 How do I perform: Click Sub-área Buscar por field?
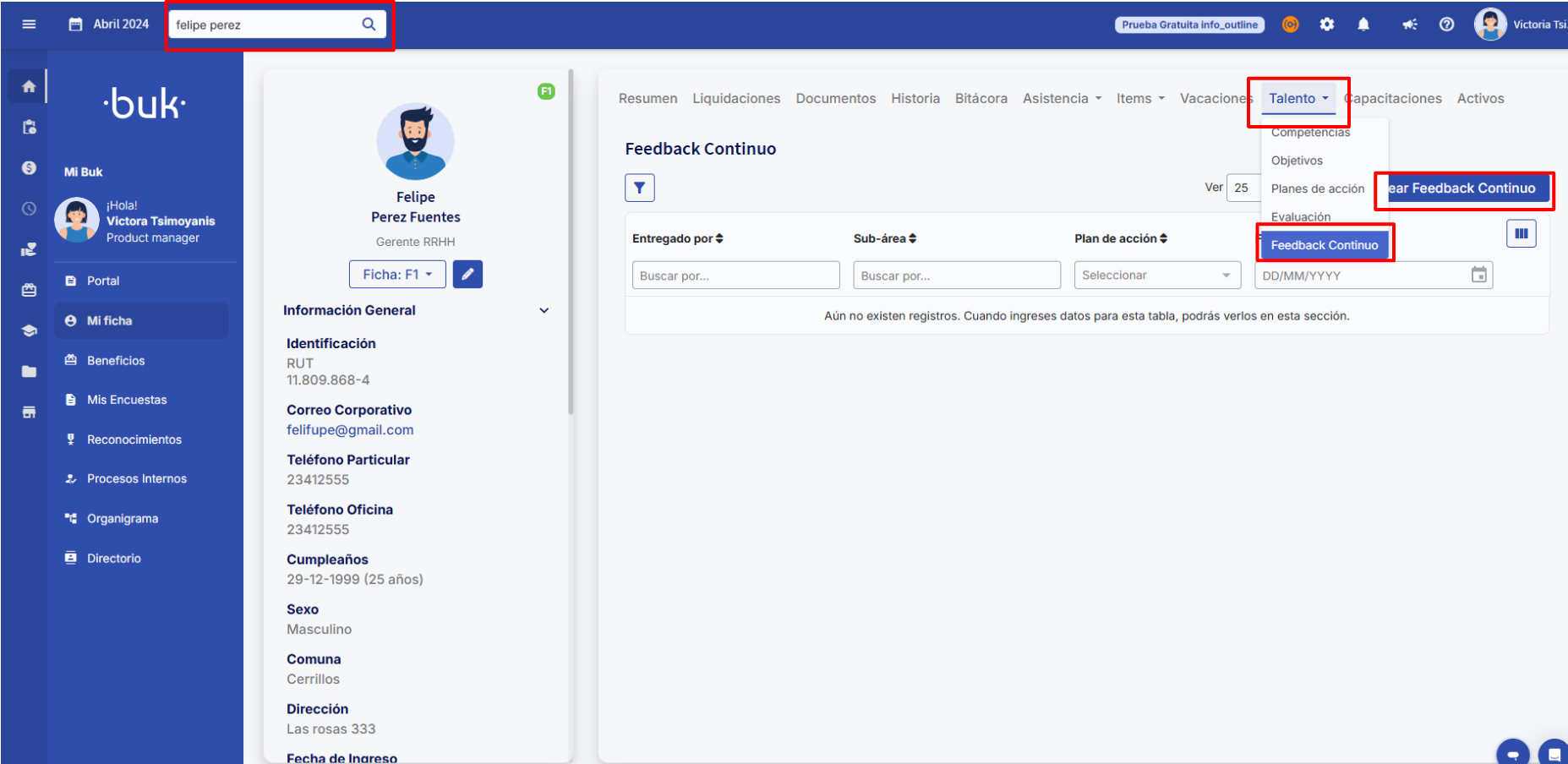957,275
